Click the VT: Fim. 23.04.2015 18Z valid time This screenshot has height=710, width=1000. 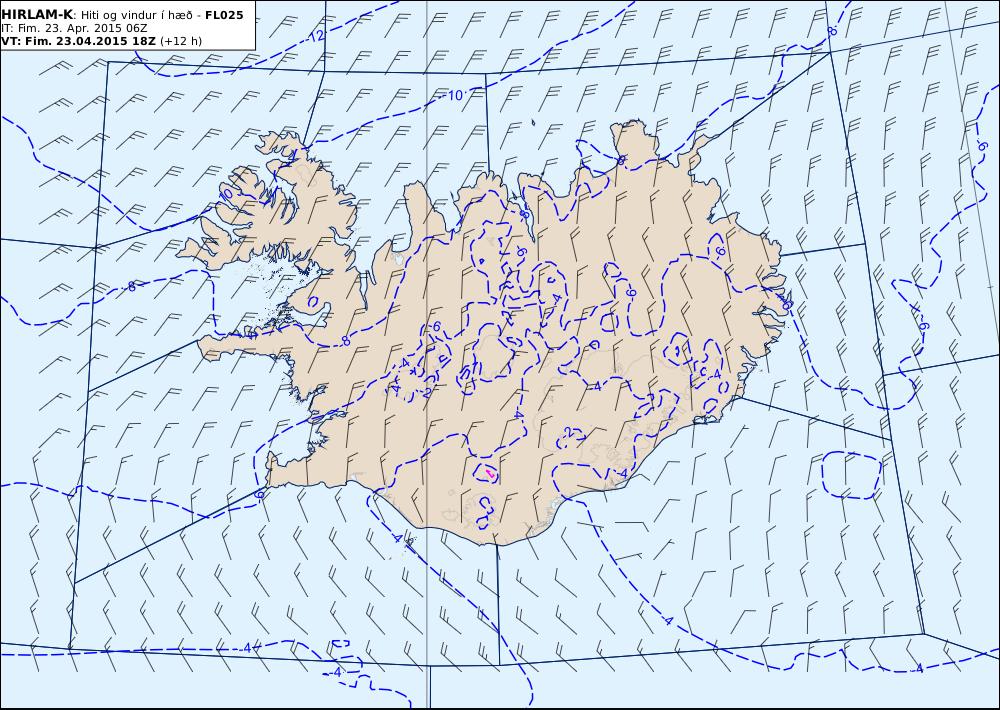coord(78,41)
